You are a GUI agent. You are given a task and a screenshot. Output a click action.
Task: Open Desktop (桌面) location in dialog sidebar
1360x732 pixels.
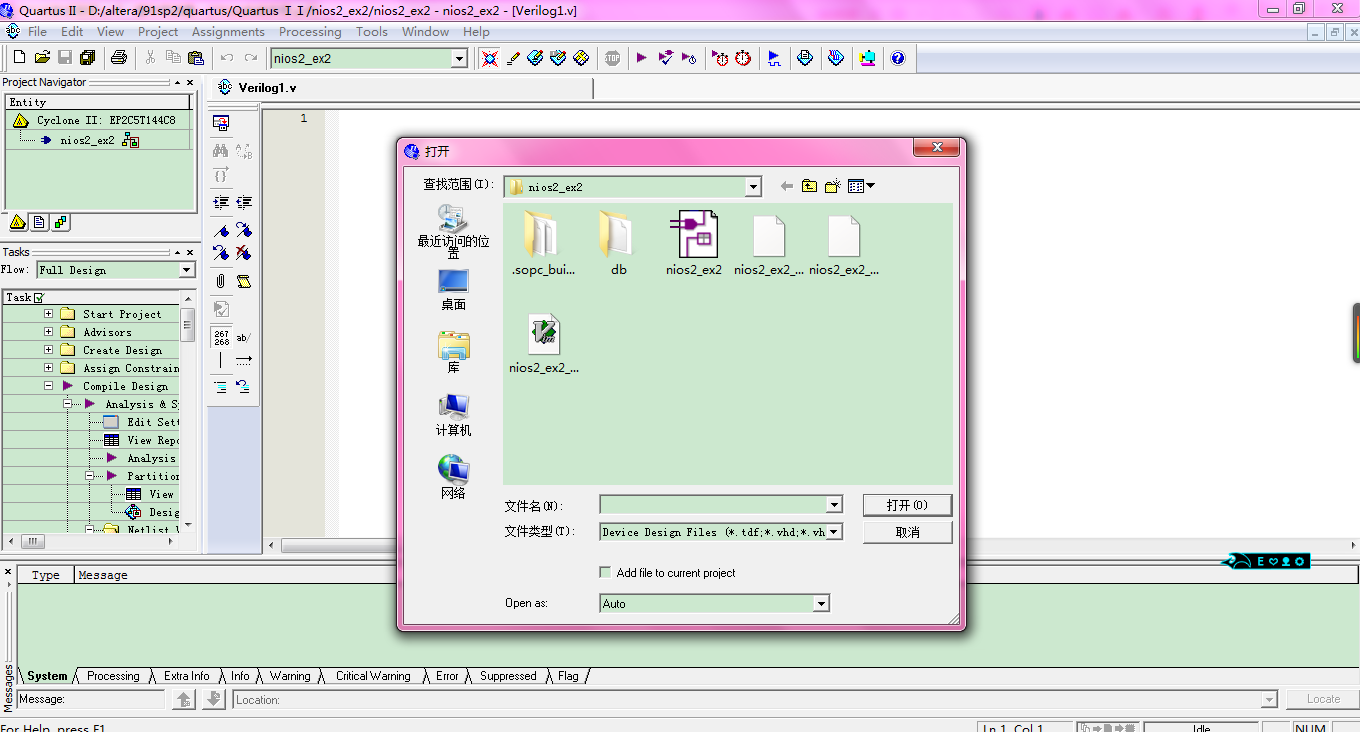click(453, 289)
